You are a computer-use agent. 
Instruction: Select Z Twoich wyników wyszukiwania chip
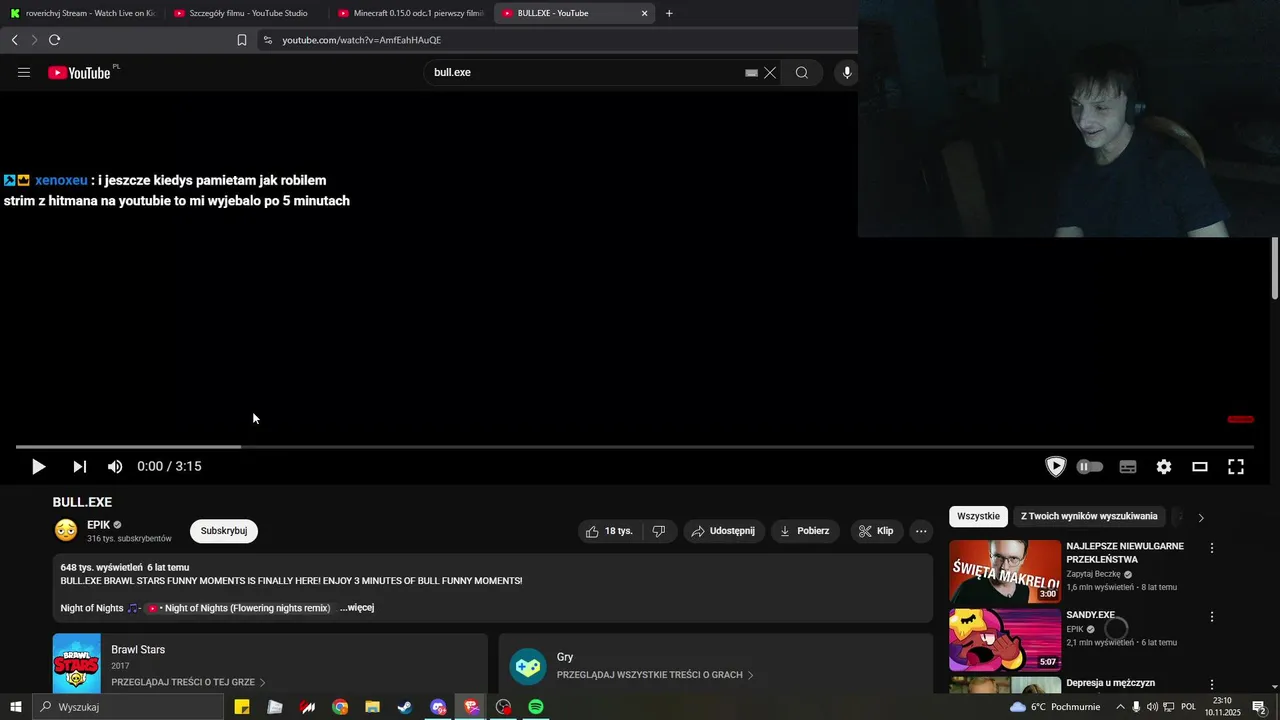tap(1089, 516)
